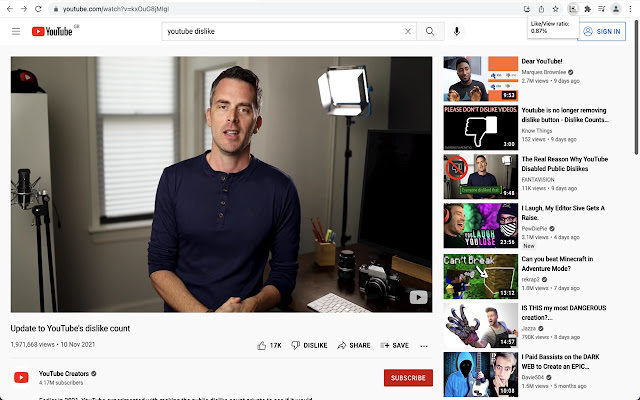This screenshot has width=640, height=400.
Task: Start voice search with the microphone icon
Action: (457, 31)
